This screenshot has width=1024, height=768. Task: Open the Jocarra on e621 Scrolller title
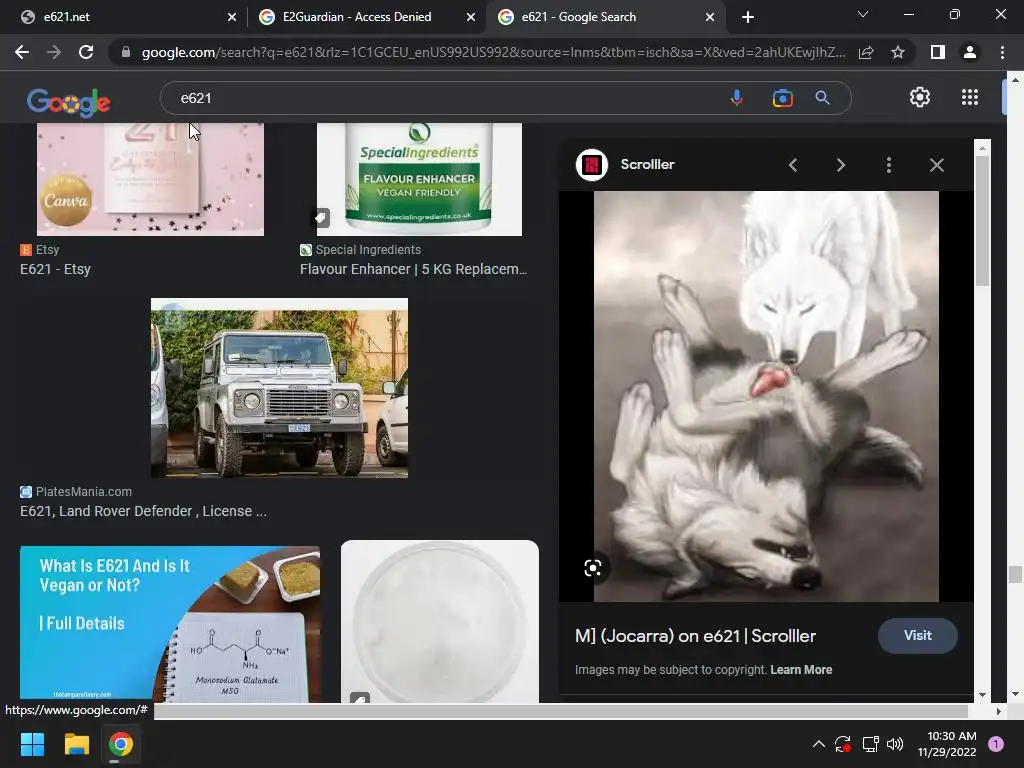pyautogui.click(x=696, y=636)
